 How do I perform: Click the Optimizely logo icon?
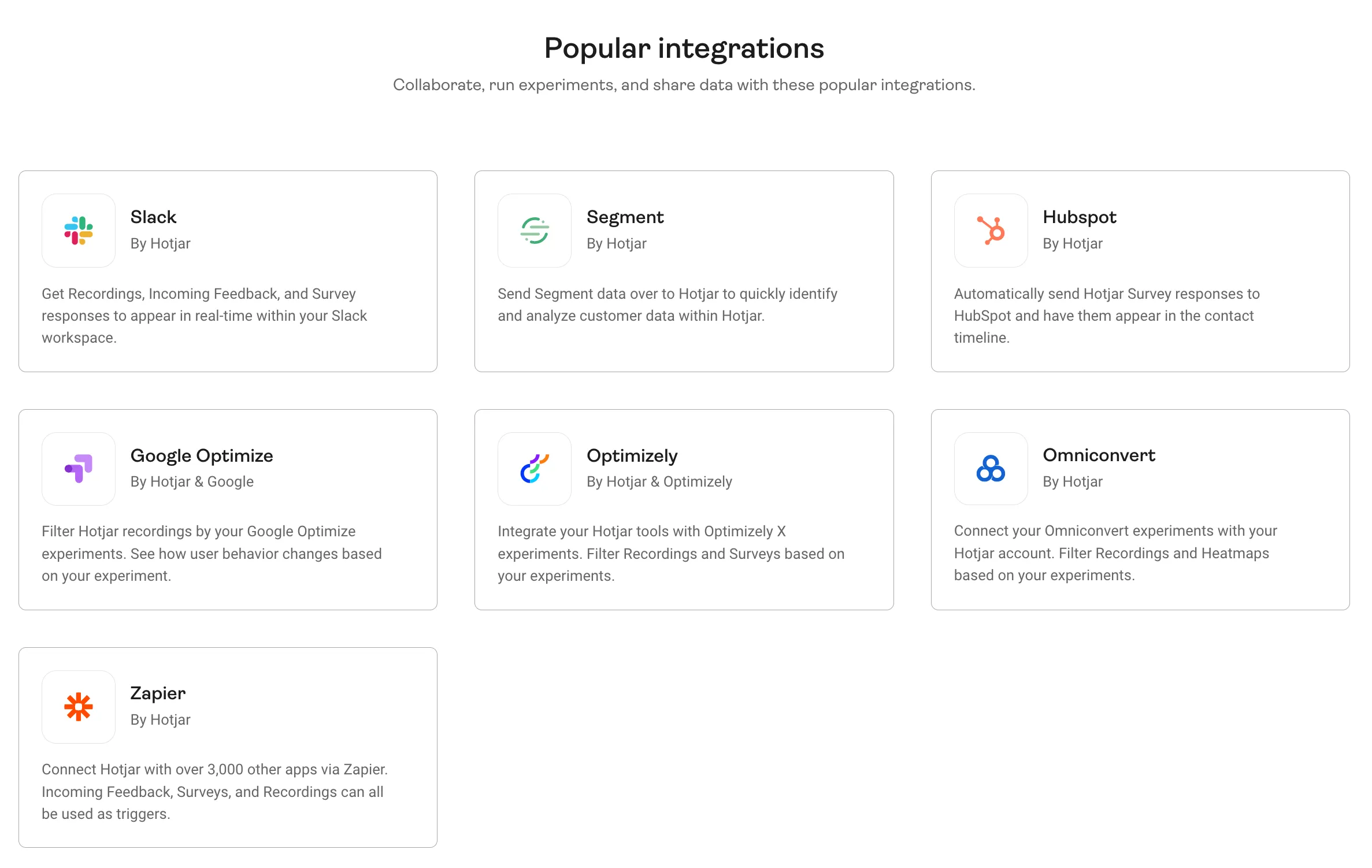pyautogui.click(x=535, y=469)
